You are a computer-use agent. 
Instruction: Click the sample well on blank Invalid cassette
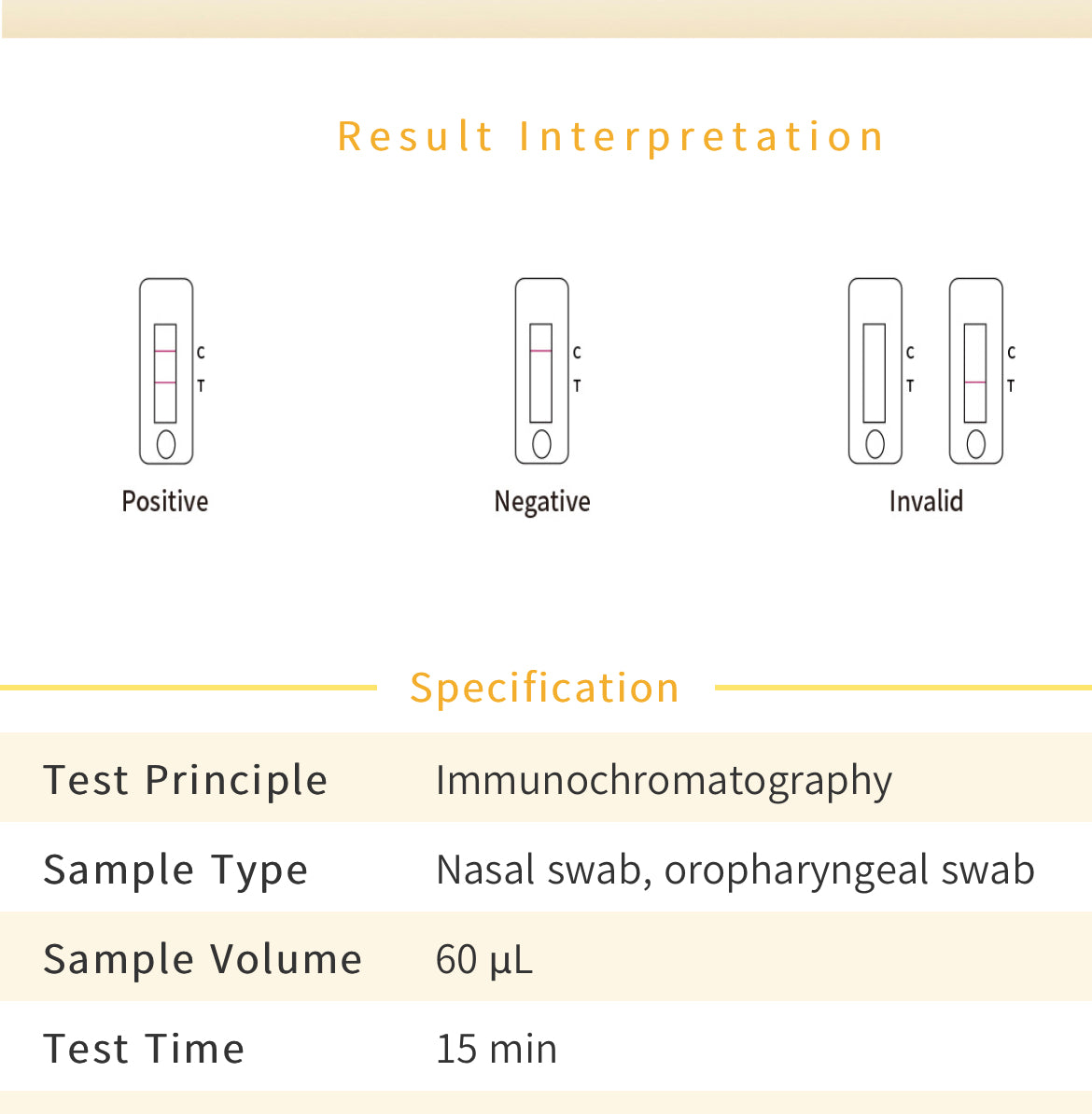(x=875, y=444)
